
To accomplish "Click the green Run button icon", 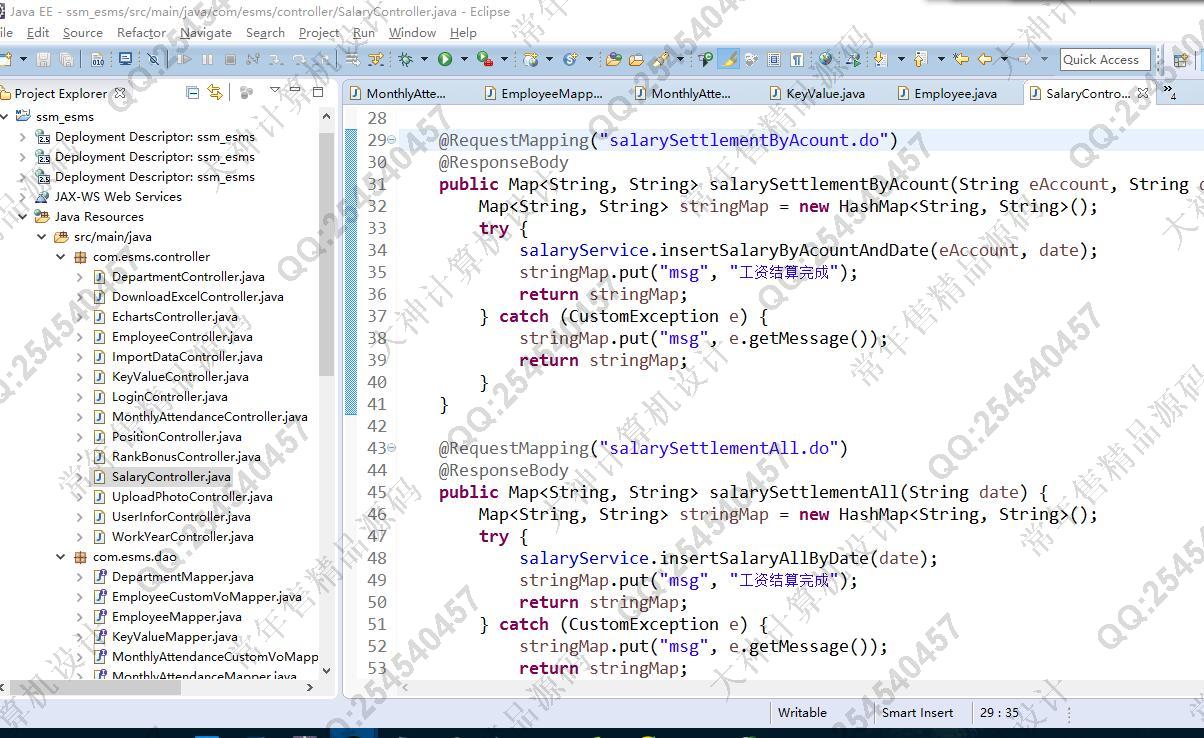I will click(445, 60).
